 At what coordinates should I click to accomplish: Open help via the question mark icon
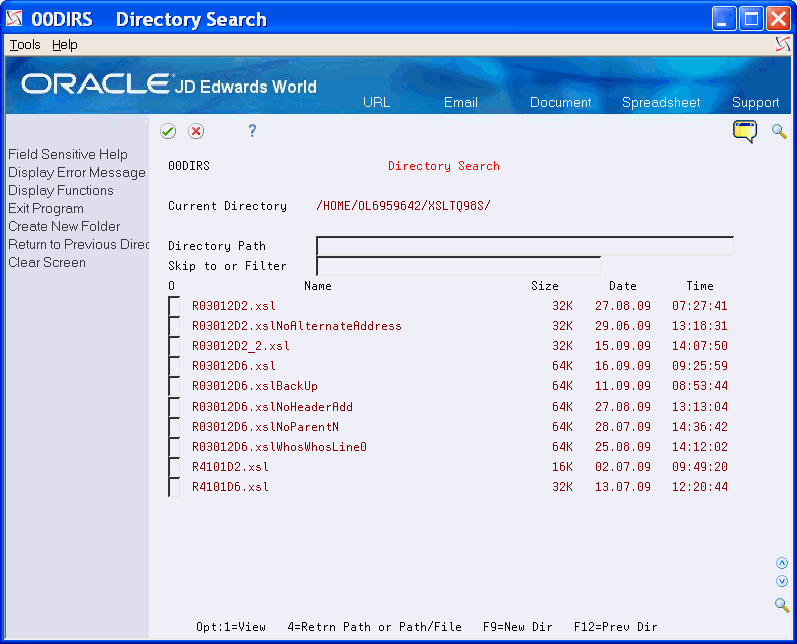click(252, 131)
